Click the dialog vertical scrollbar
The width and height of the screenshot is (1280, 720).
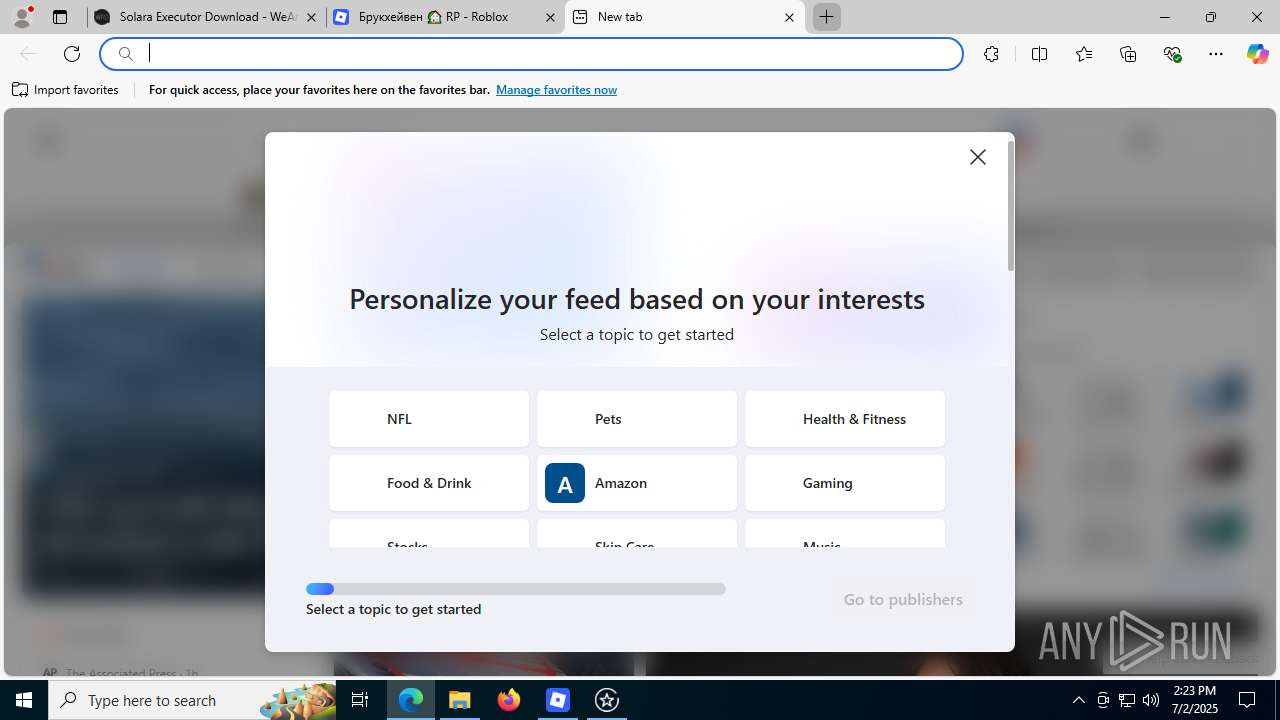click(x=1011, y=207)
